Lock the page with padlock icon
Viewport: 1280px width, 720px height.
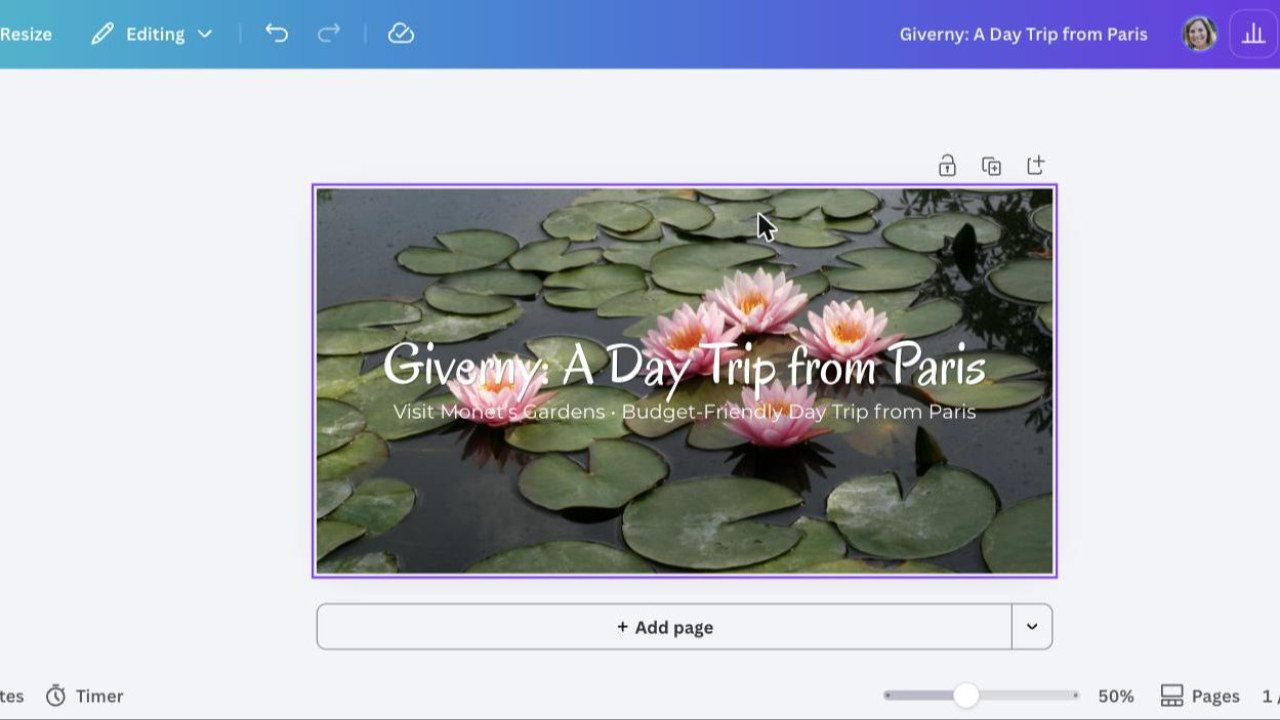(x=947, y=166)
